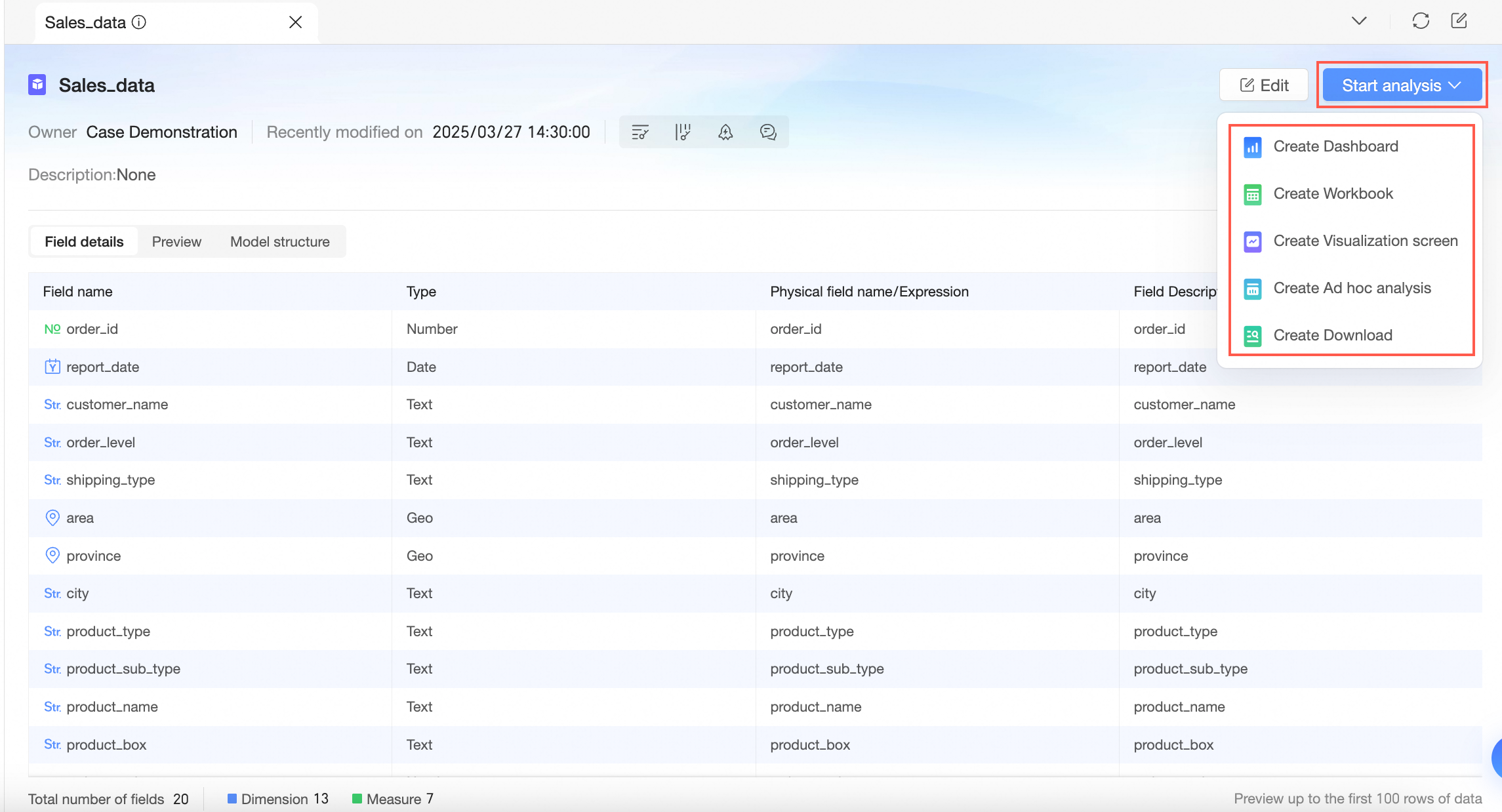Click the row-level permission icon (lines with key)

[x=639, y=132]
